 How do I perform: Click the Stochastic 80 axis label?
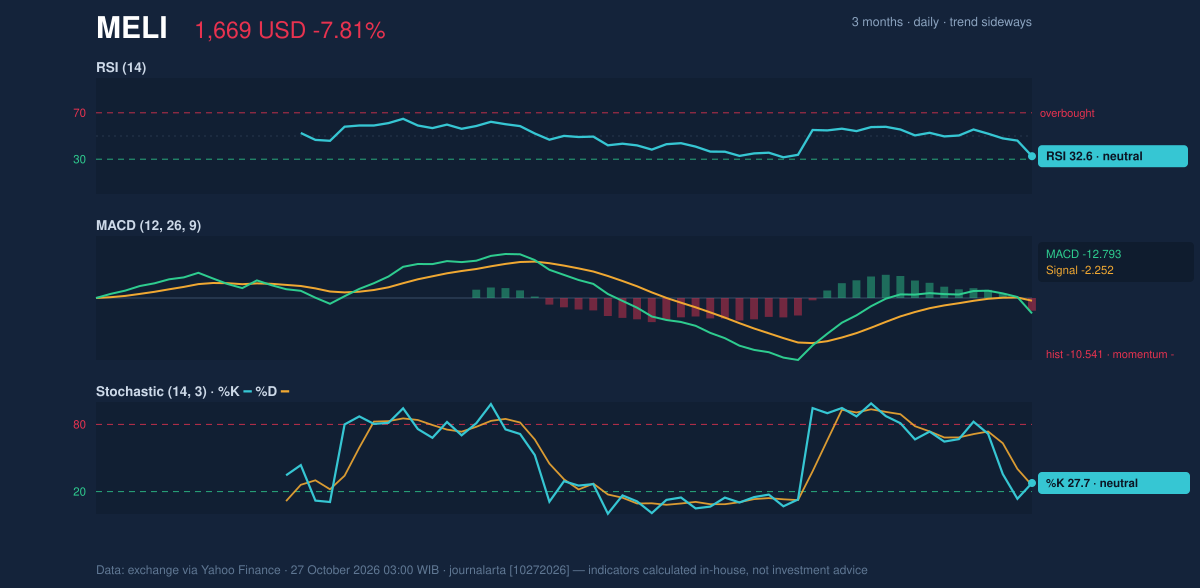tap(79, 425)
